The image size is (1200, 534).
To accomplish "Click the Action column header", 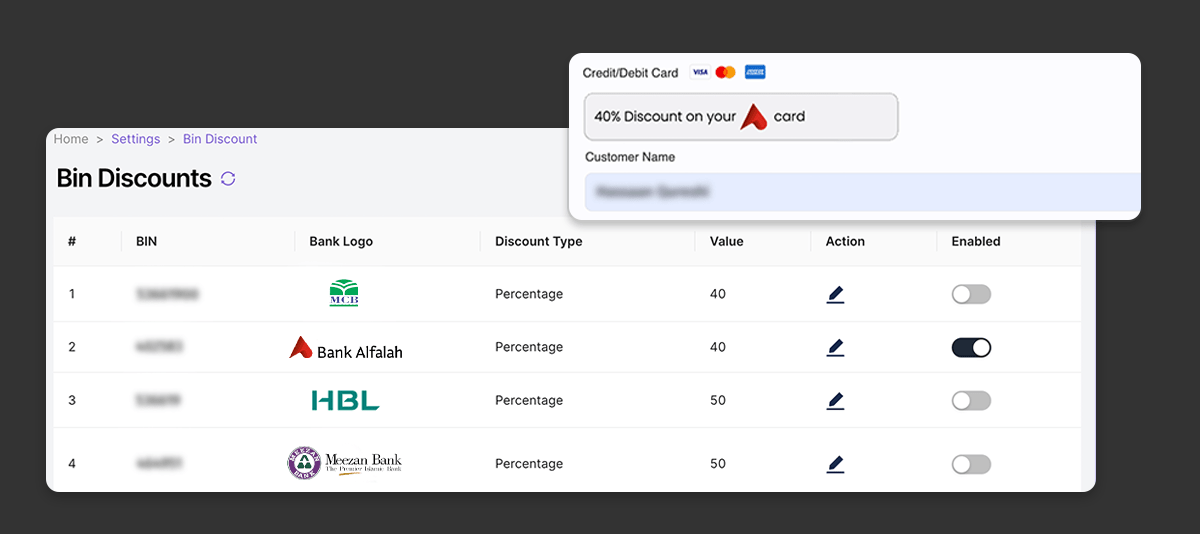I will (x=845, y=241).
